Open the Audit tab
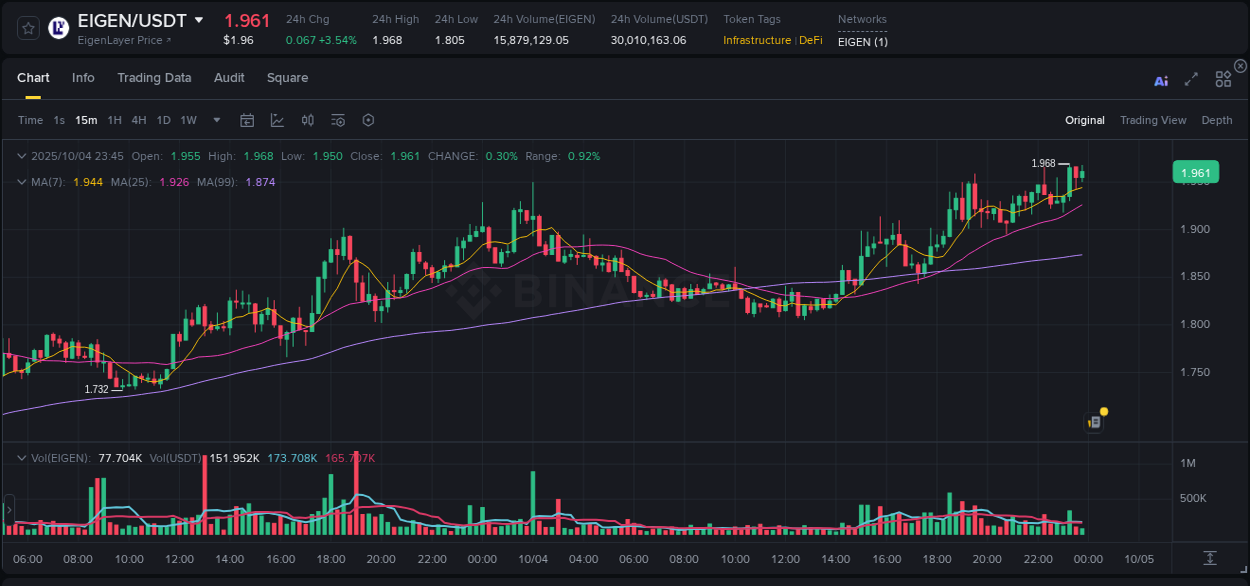The width and height of the screenshot is (1250, 586). point(229,78)
